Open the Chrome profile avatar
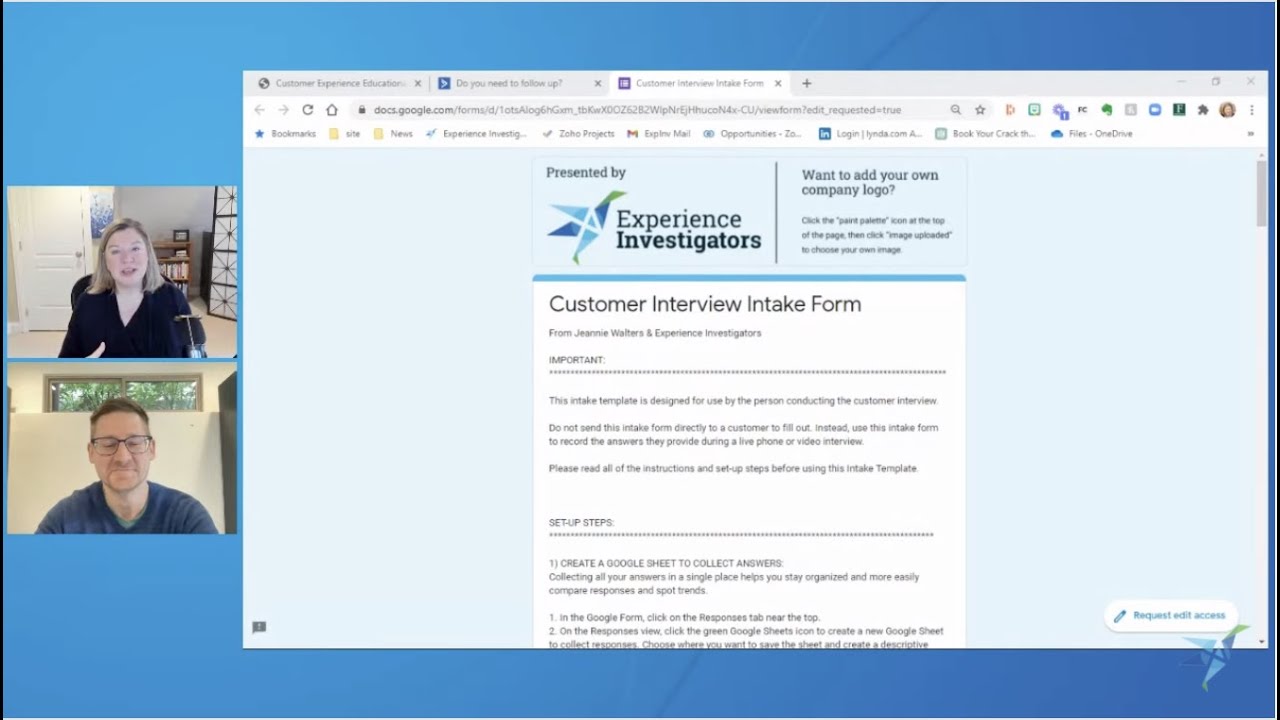The width and height of the screenshot is (1280, 720). click(1227, 110)
